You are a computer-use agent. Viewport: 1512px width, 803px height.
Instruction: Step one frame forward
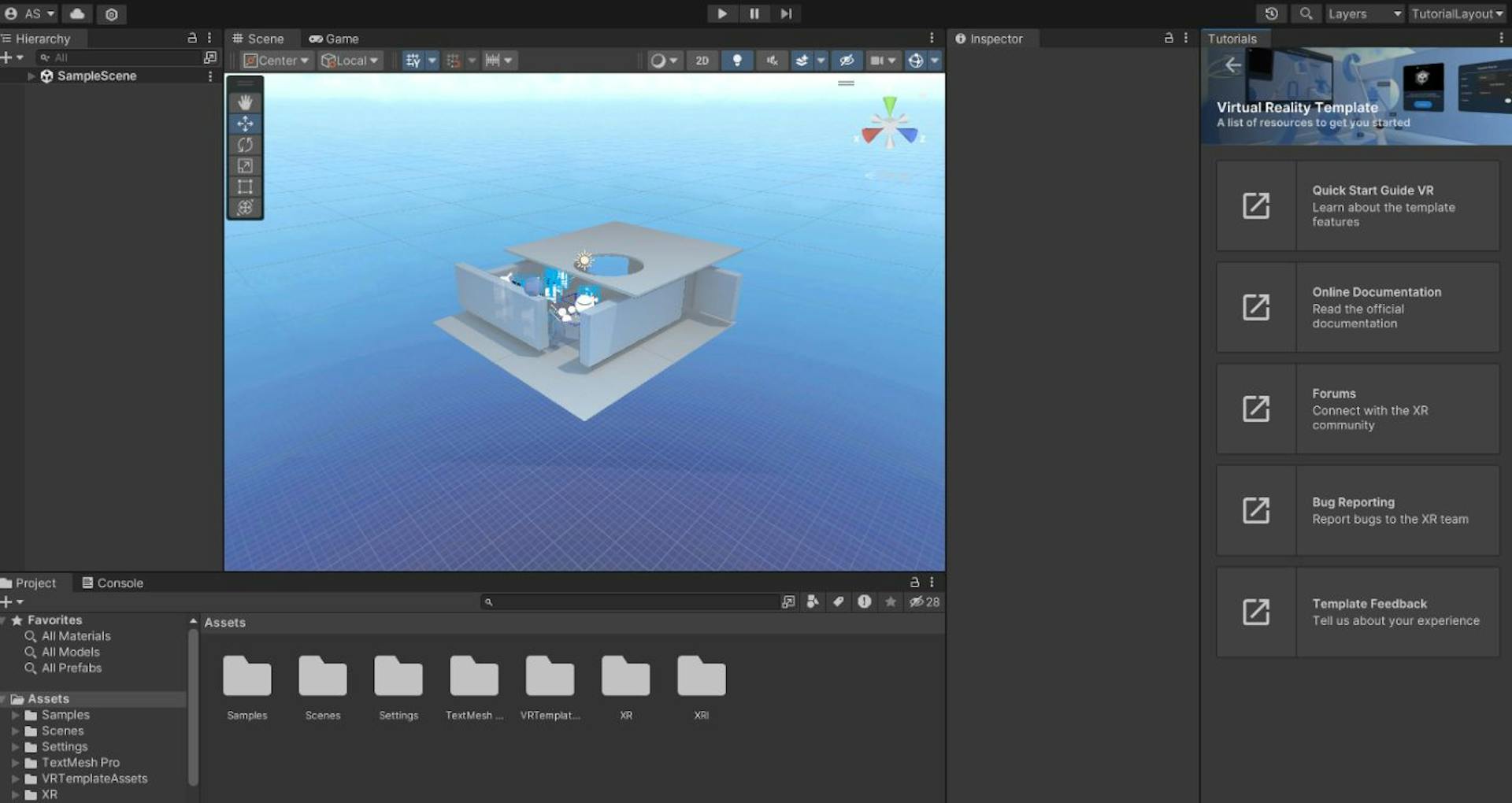point(785,13)
